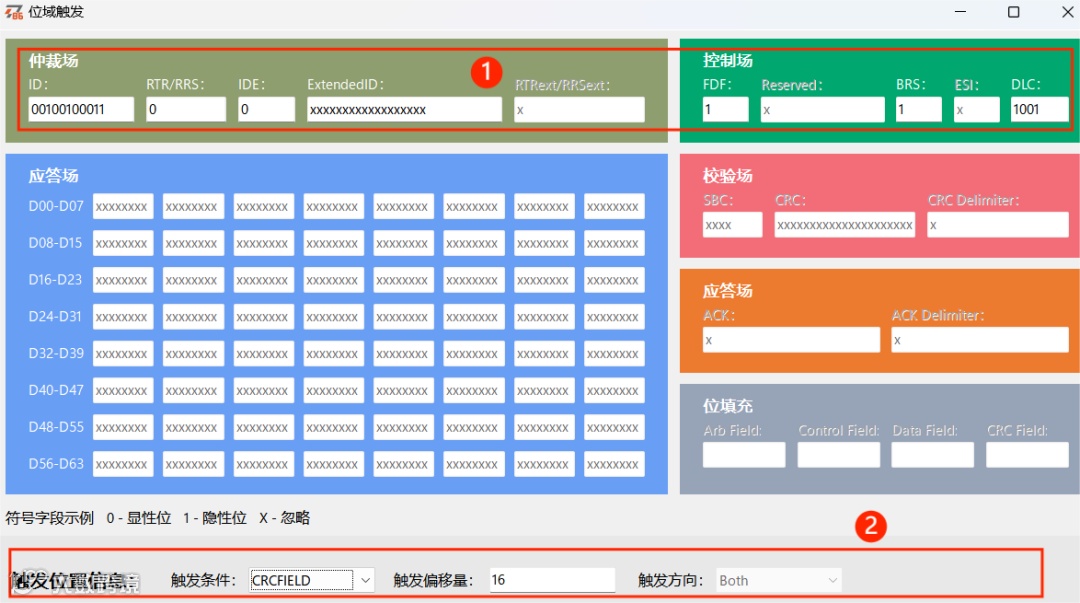Click the sixth byte field in row D56-D63
This screenshot has width=1080, height=603.
[473, 464]
